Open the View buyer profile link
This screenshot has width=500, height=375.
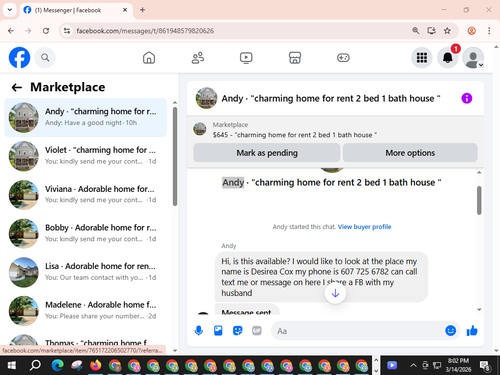(364, 227)
